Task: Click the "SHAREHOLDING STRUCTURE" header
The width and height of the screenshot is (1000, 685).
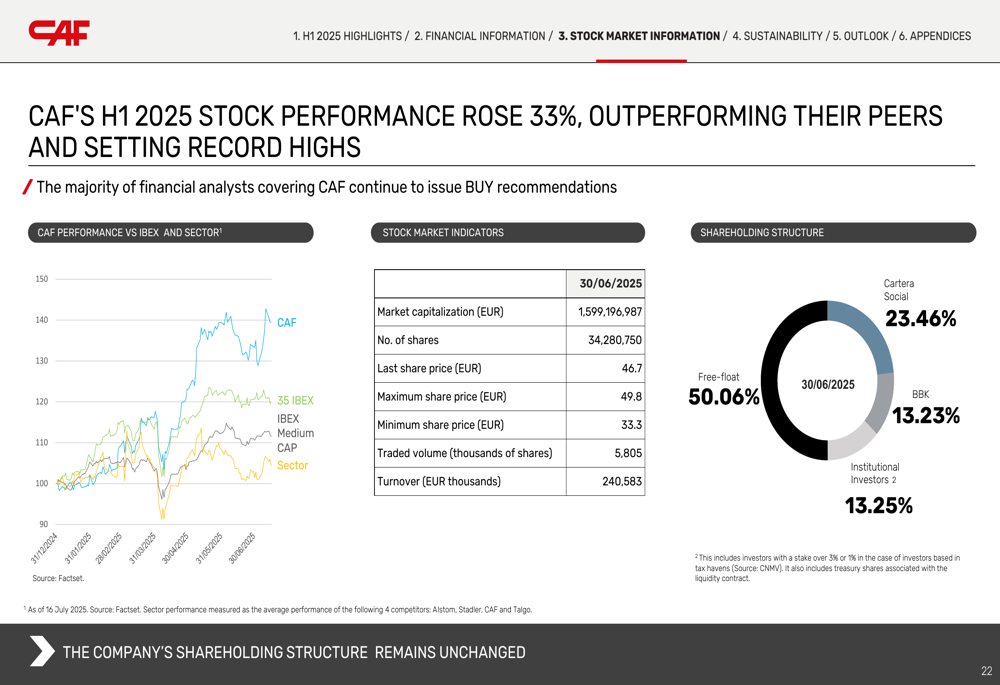Action: click(833, 233)
